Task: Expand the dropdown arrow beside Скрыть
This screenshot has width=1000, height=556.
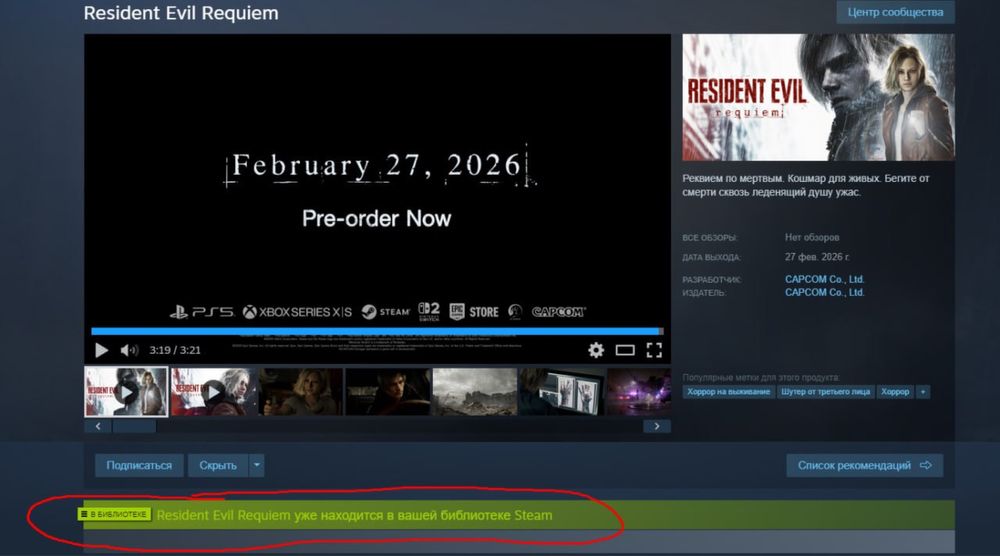Action: [256, 465]
